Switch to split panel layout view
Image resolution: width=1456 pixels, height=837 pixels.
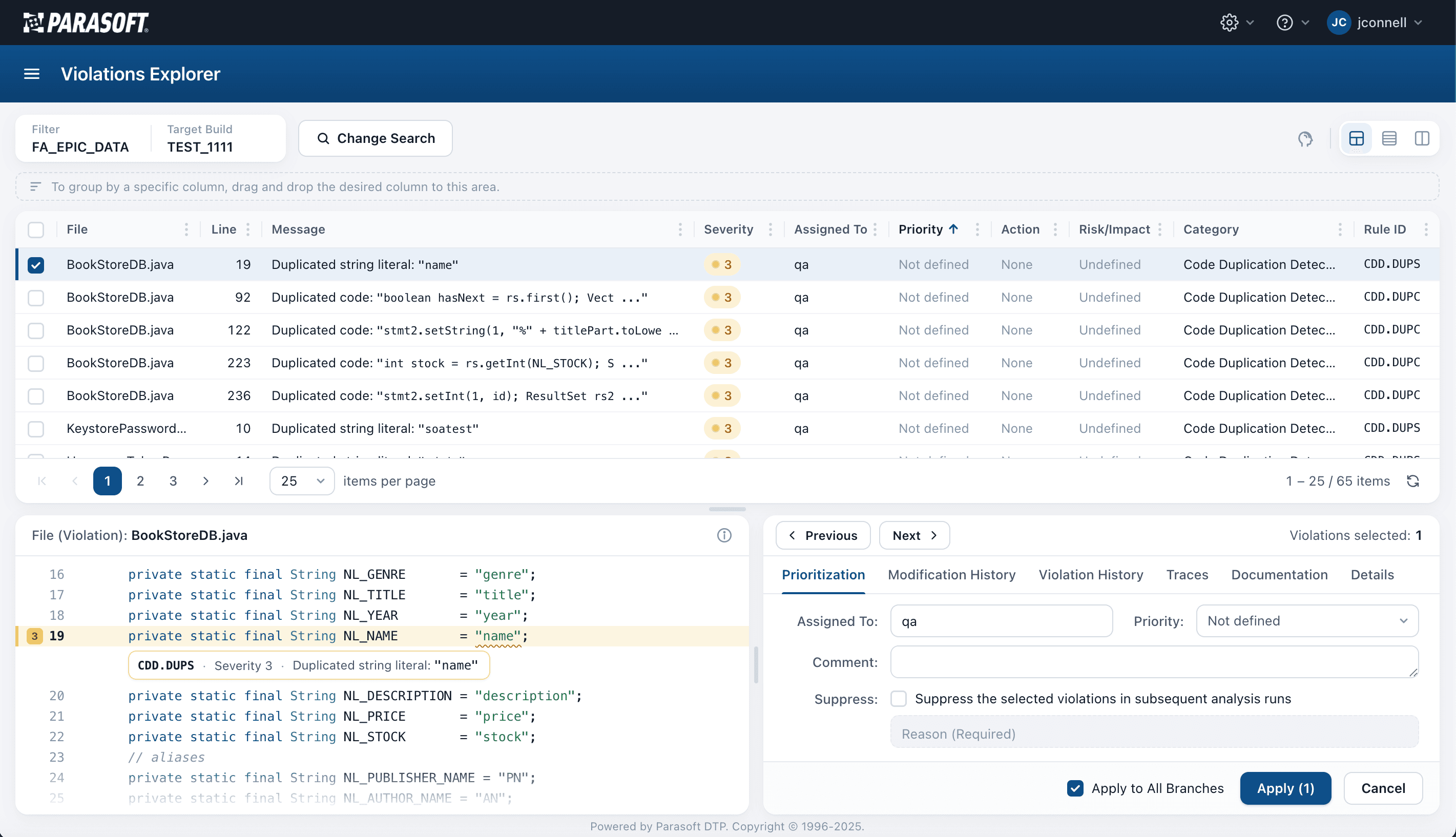(x=1356, y=138)
